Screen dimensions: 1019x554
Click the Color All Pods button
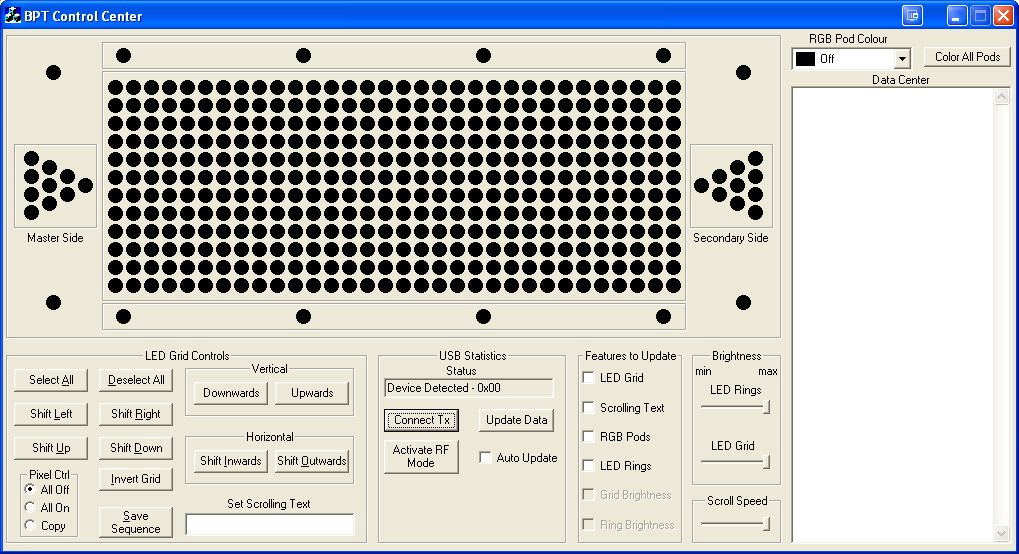[967, 57]
